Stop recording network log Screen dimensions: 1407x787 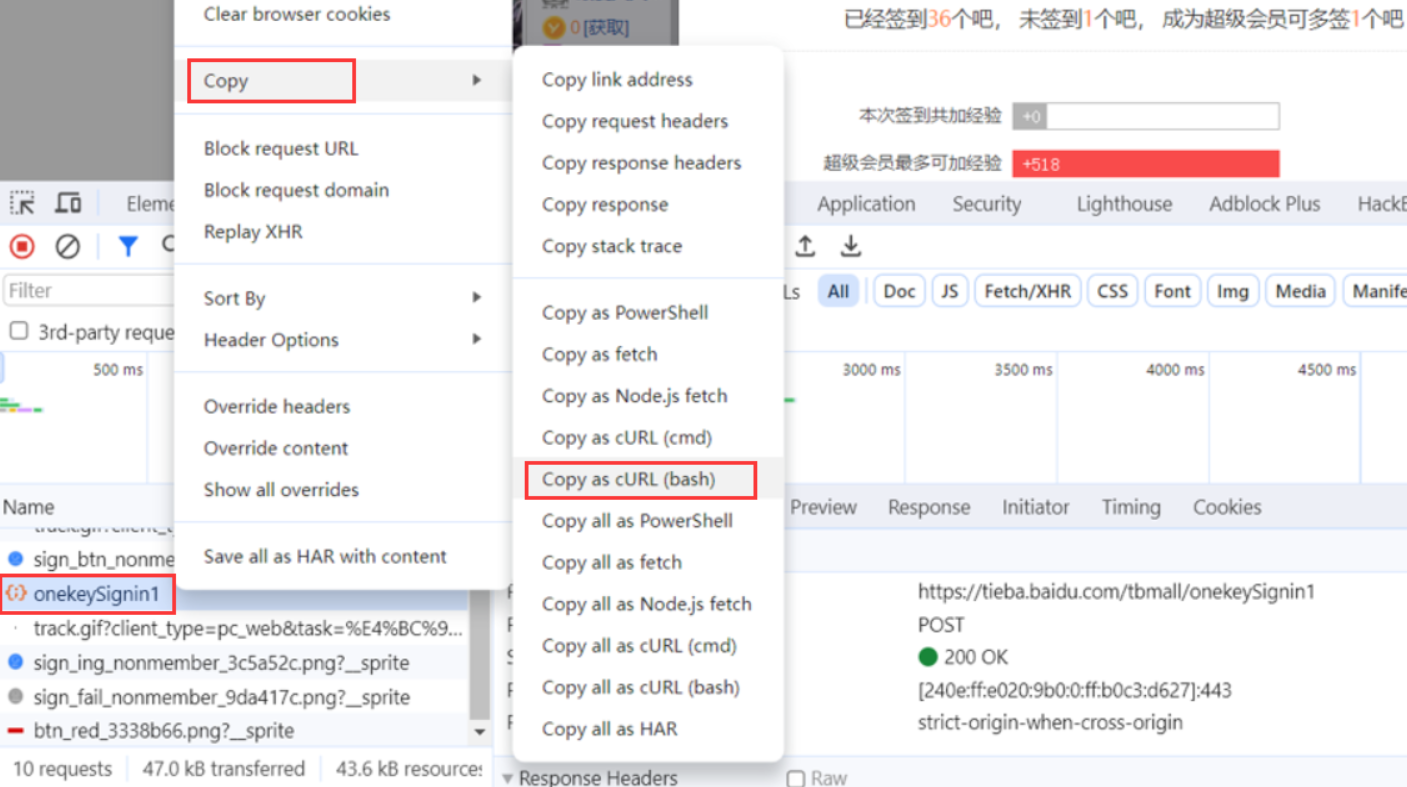[x=22, y=246]
